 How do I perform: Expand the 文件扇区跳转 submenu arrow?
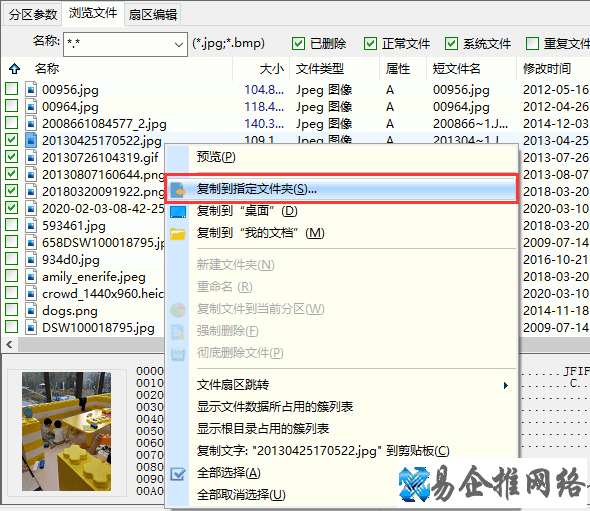click(506, 385)
